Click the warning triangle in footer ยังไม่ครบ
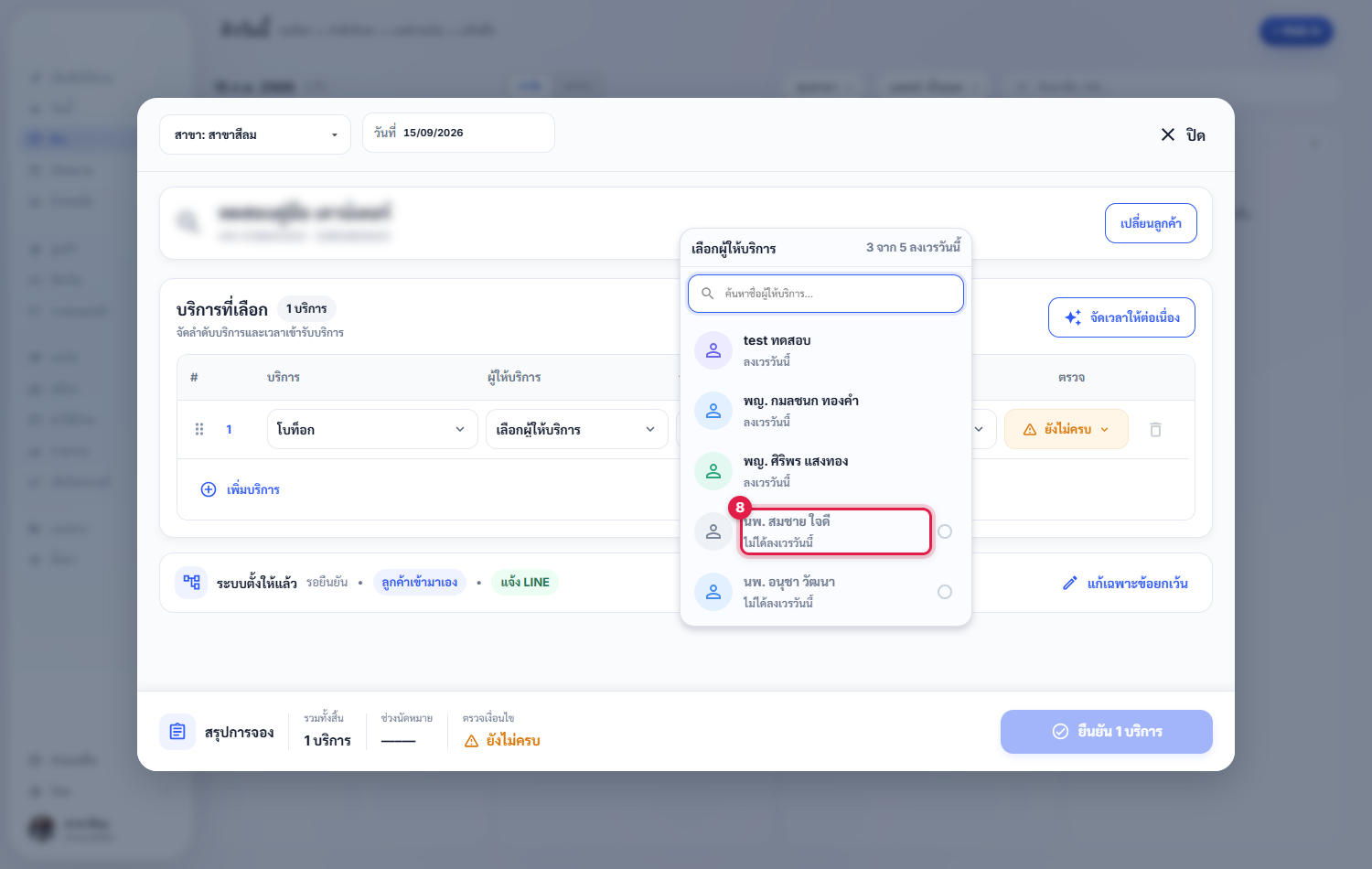This screenshot has width=1372, height=869. click(472, 741)
